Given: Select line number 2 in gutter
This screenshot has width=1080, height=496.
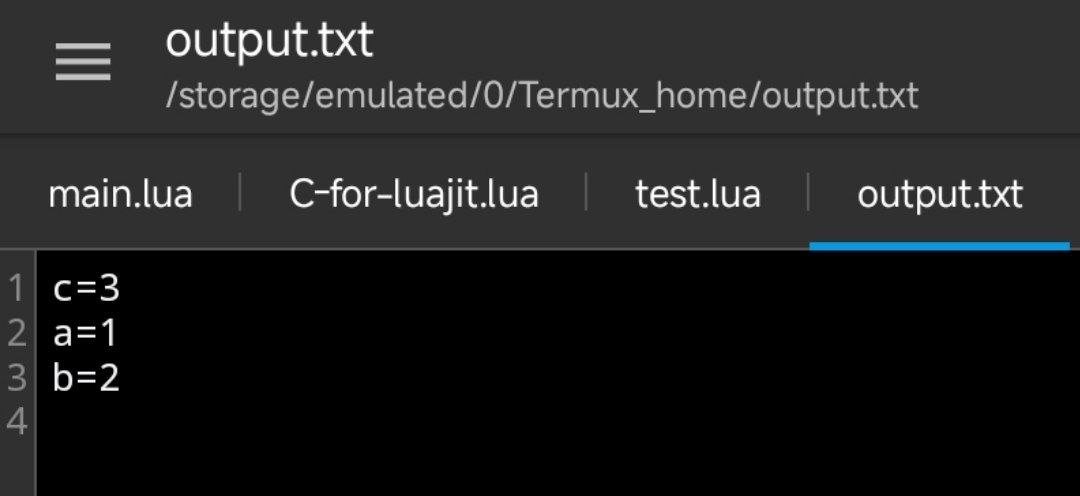Looking at the screenshot, I should click(x=16, y=333).
